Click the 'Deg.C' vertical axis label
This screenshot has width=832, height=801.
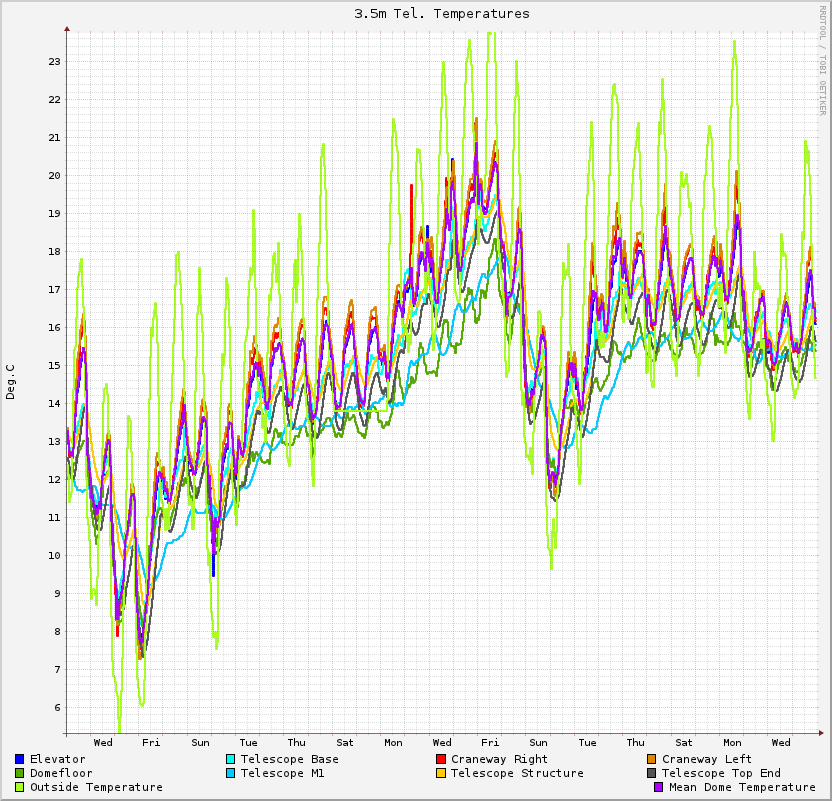[11, 381]
